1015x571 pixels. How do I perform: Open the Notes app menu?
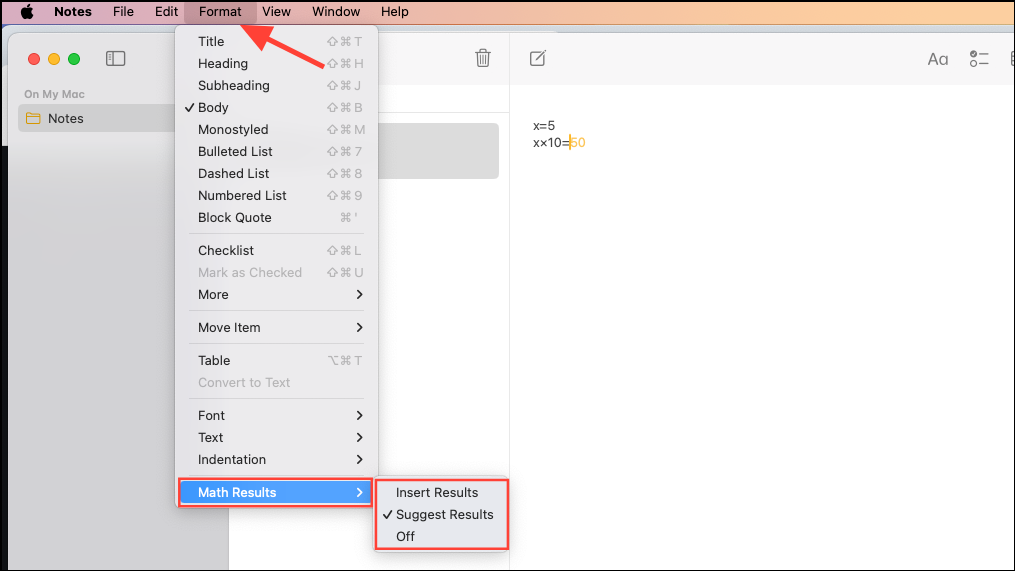click(72, 12)
